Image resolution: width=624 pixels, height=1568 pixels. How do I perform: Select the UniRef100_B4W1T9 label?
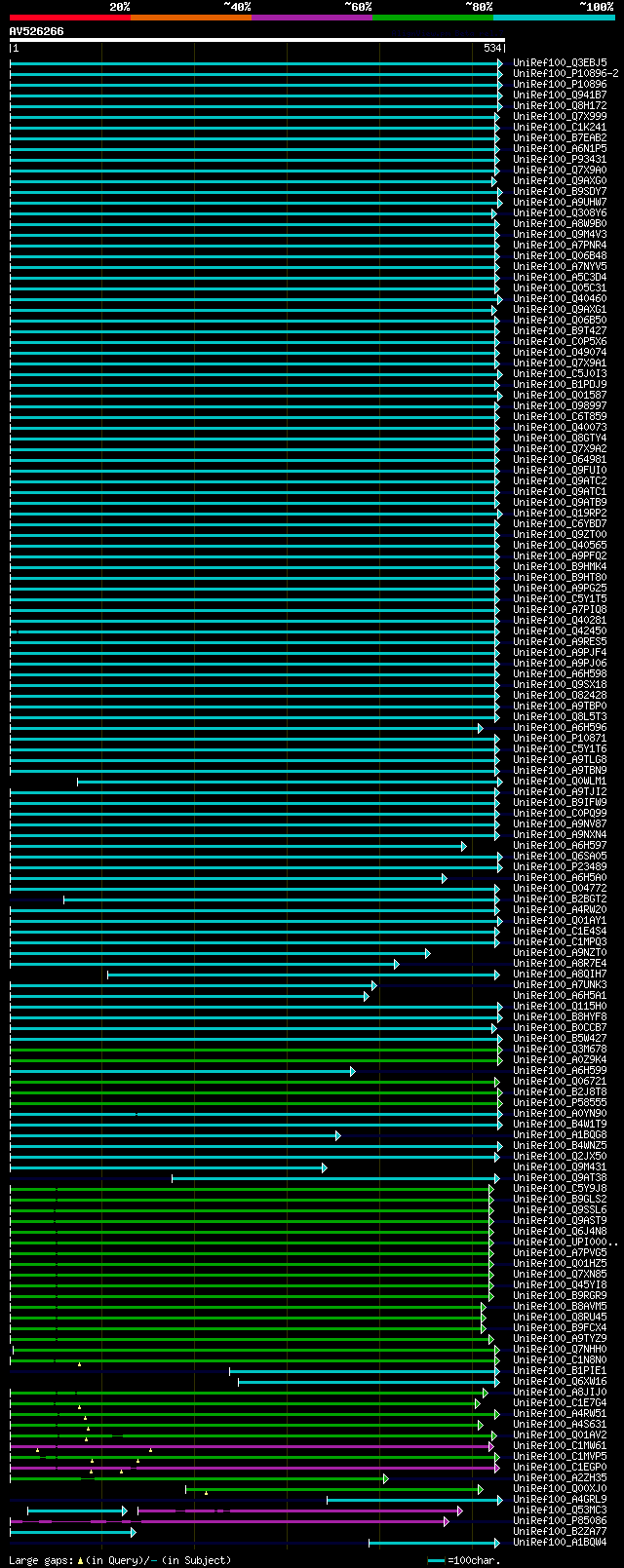pos(560,1124)
